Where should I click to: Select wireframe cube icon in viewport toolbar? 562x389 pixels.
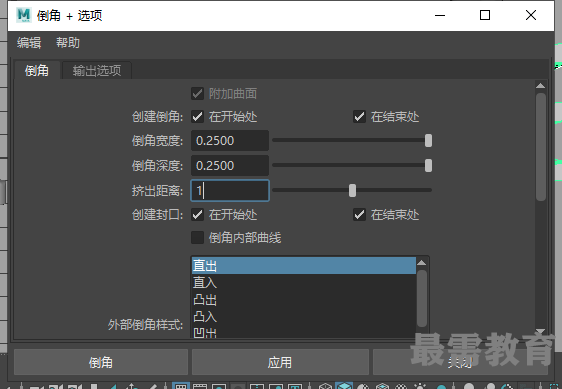point(325,386)
